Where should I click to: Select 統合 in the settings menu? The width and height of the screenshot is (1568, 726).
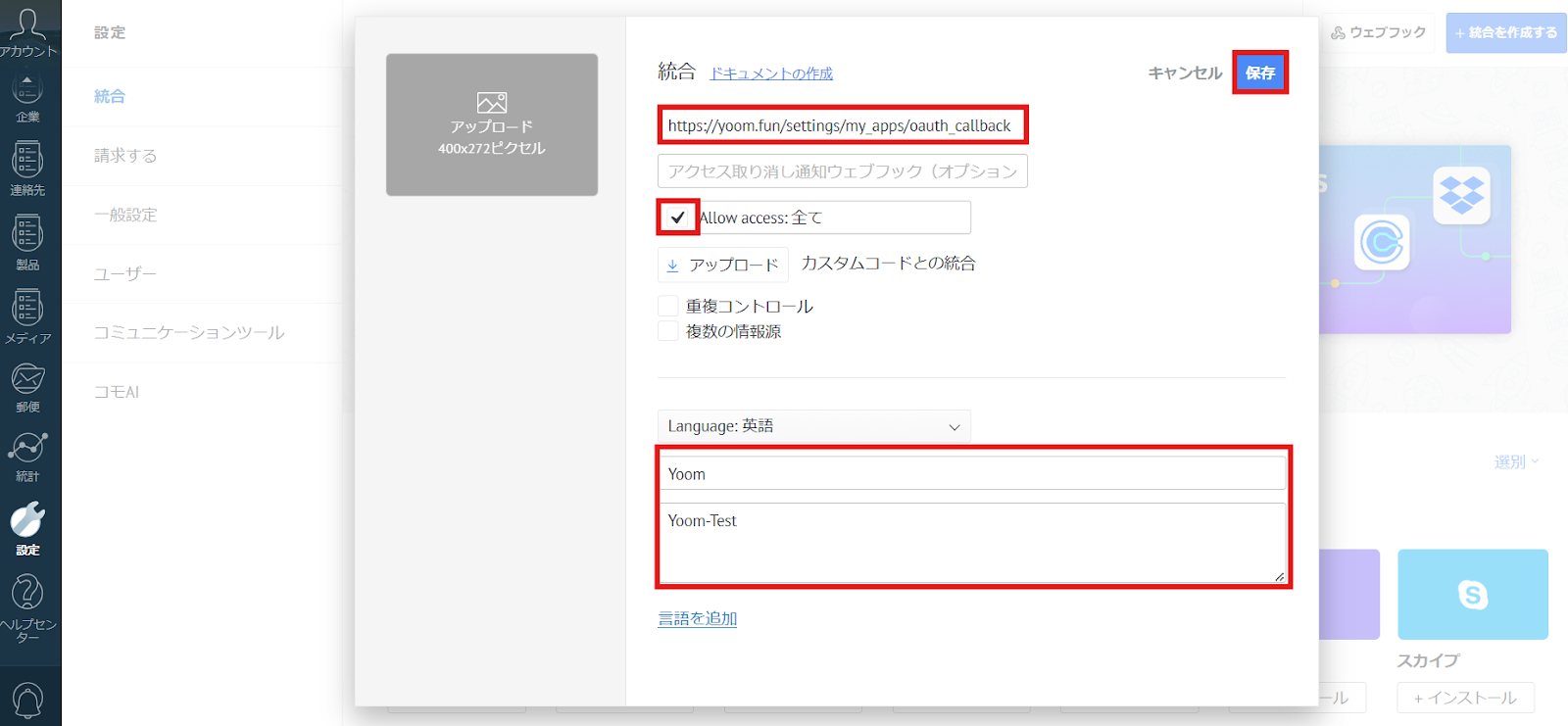point(110,96)
